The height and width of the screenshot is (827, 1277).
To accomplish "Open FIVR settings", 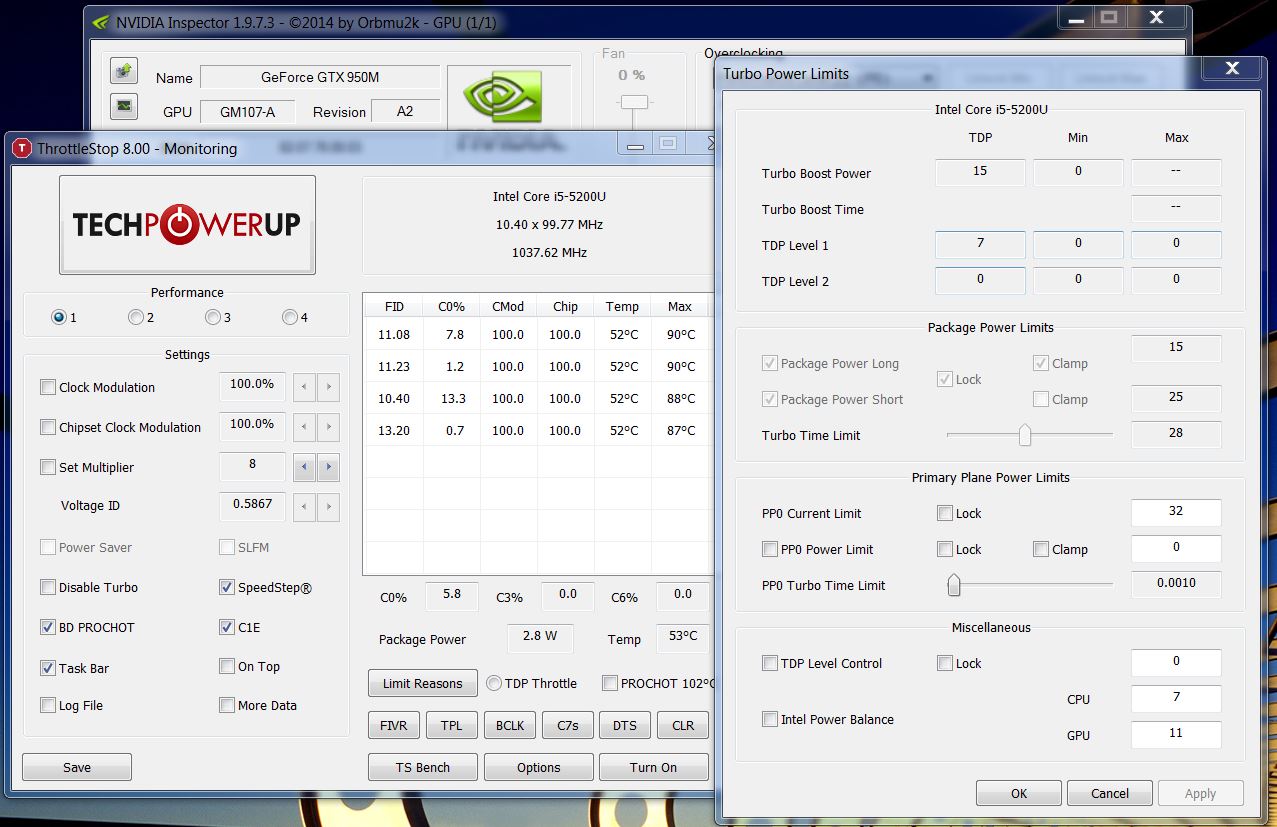I will (x=394, y=725).
